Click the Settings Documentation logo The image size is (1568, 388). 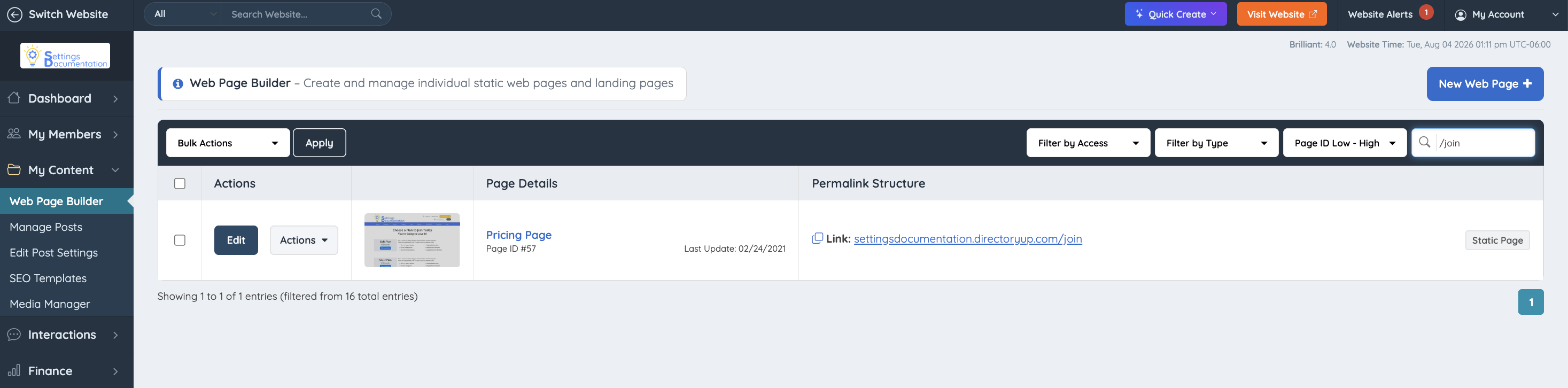click(x=65, y=56)
